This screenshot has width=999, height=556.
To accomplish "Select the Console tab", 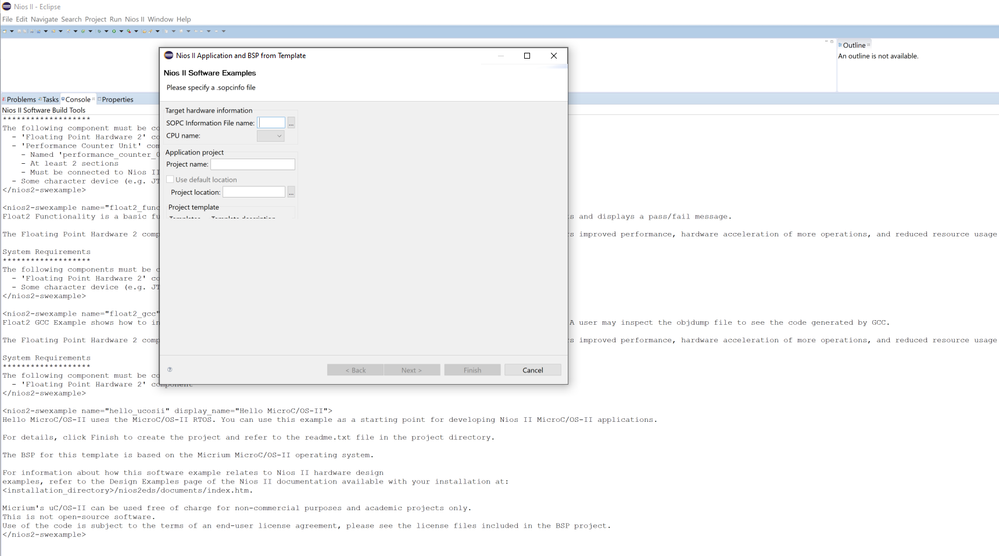I will [x=78, y=99].
